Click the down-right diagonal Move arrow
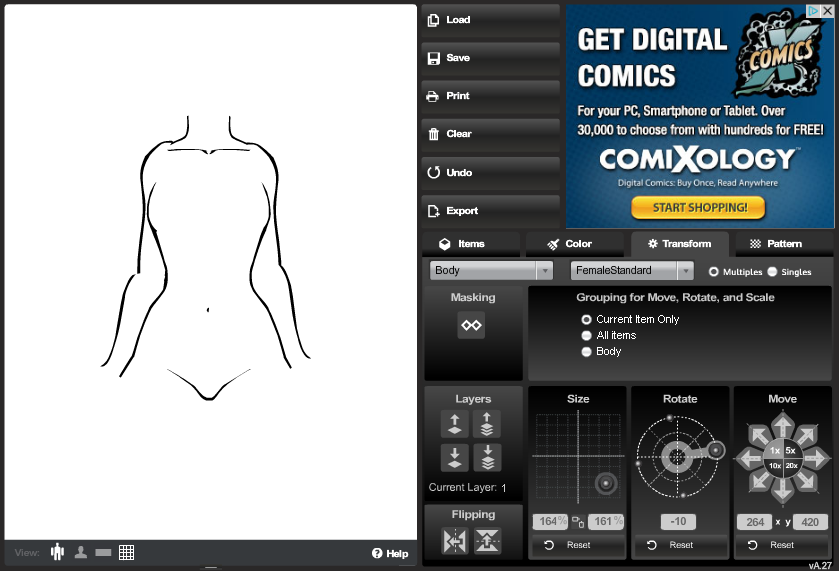Viewport: 840px width, 572px height. coord(806,481)
